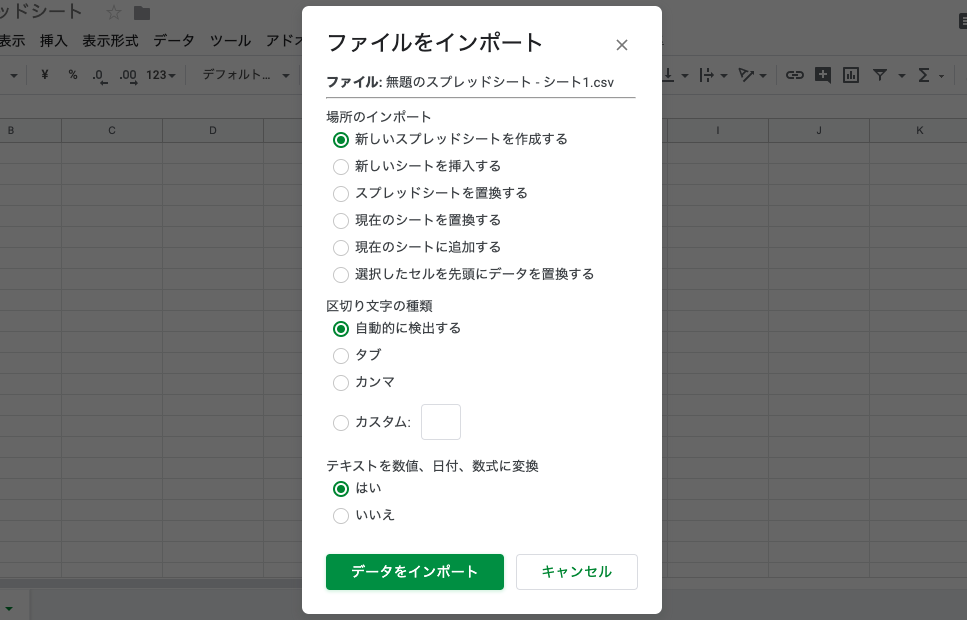967x620 pixels.
Task: Choose 現在のシートを置換する radio button
Action: click(x=340, y=221)
